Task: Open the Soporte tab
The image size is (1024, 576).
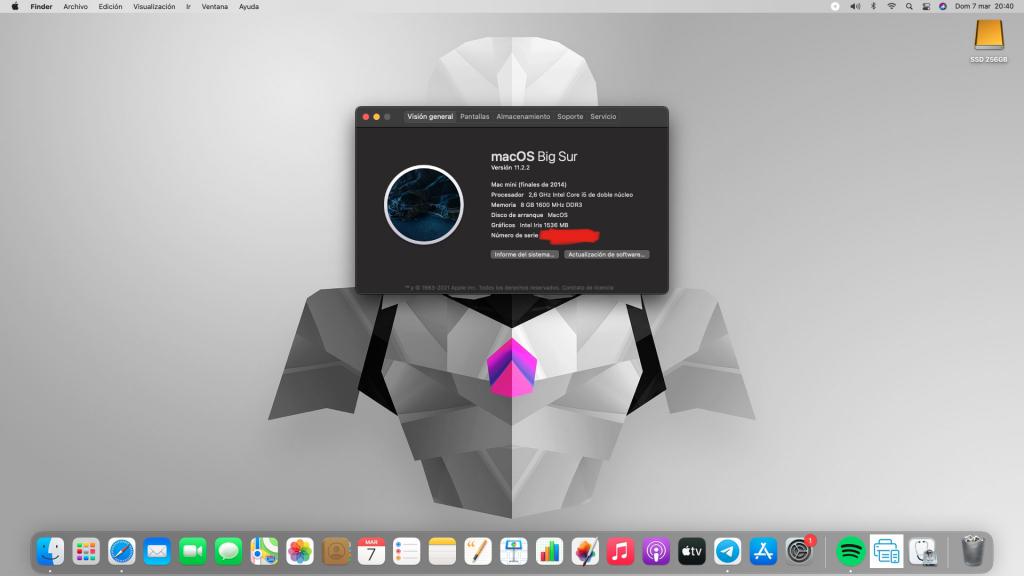Action: point(570,116)
